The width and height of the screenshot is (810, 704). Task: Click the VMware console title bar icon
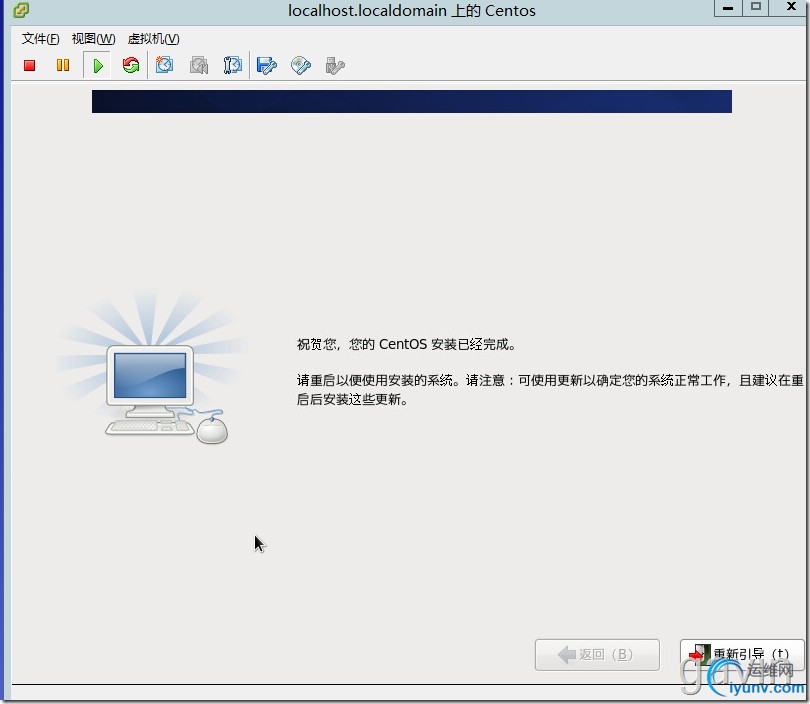click(21, 10)
